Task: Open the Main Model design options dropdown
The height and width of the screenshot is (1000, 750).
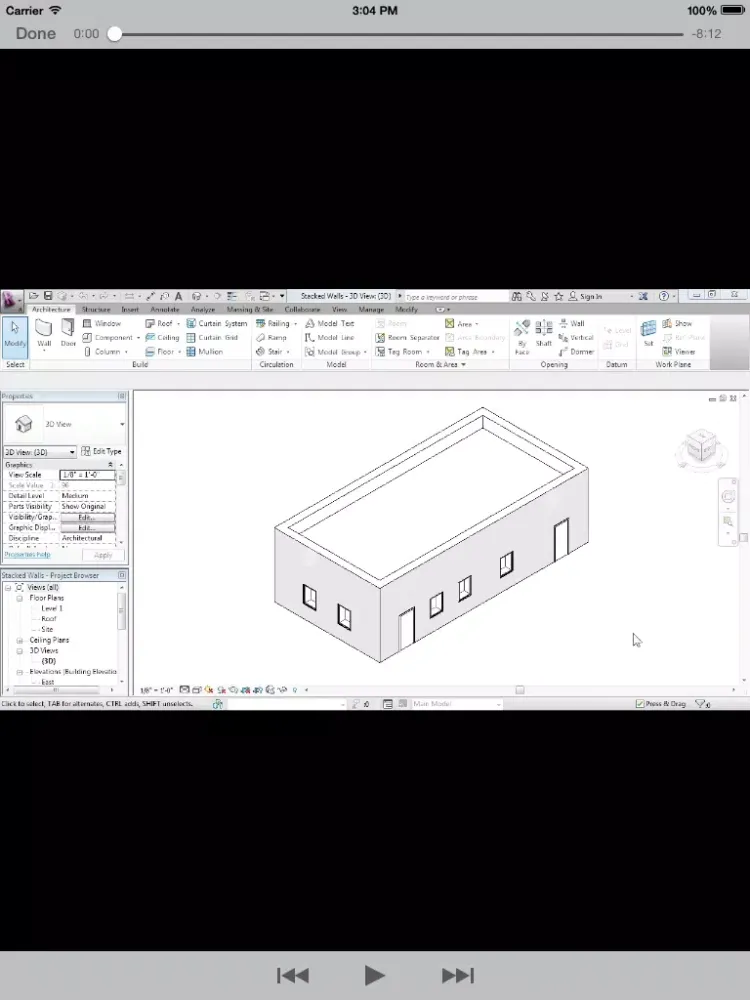Action: [456, 703]
